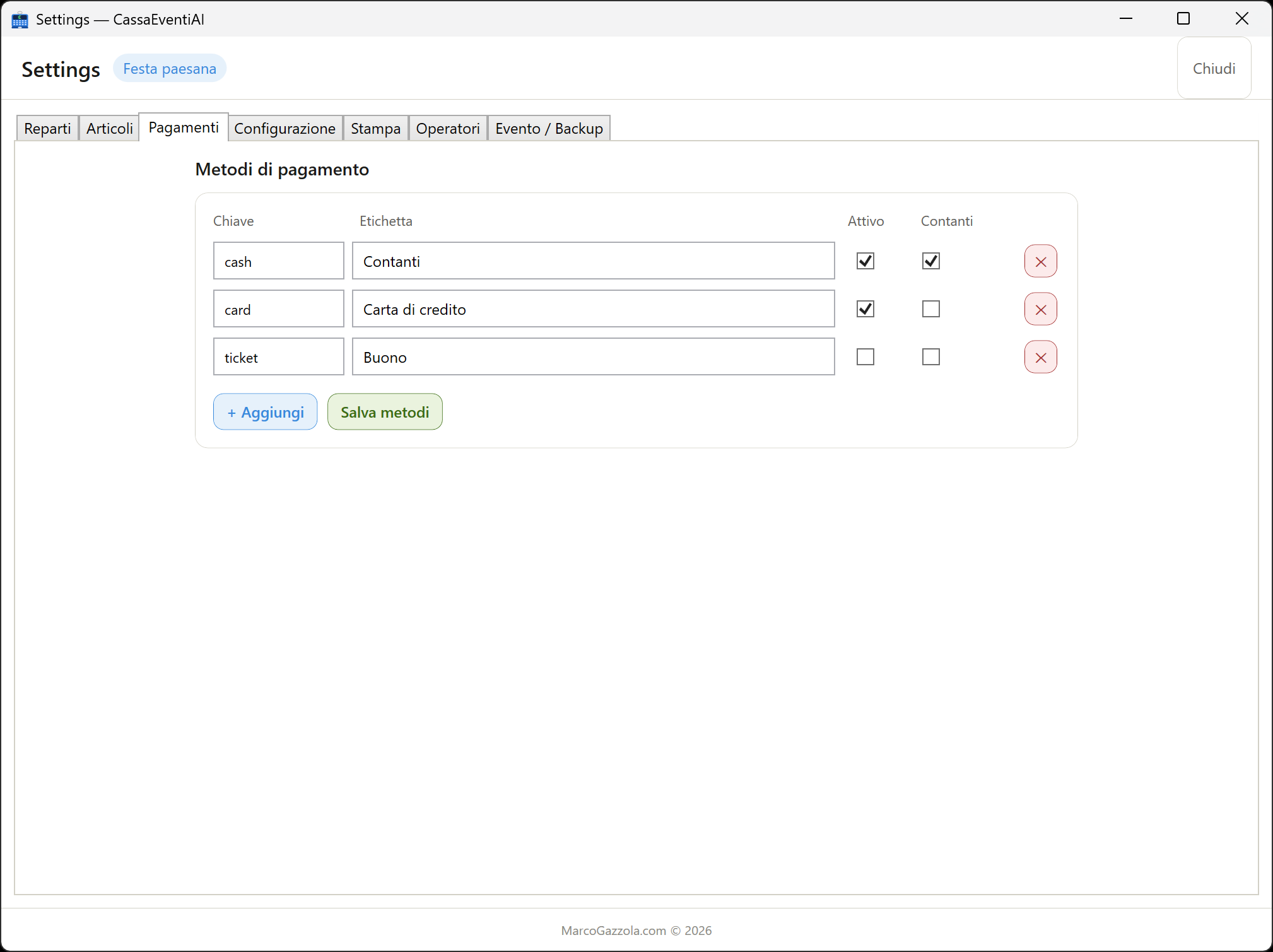1273x952 pixels.
Task: Check Contanti box for ticket row
Action: [x=931, y=357]
